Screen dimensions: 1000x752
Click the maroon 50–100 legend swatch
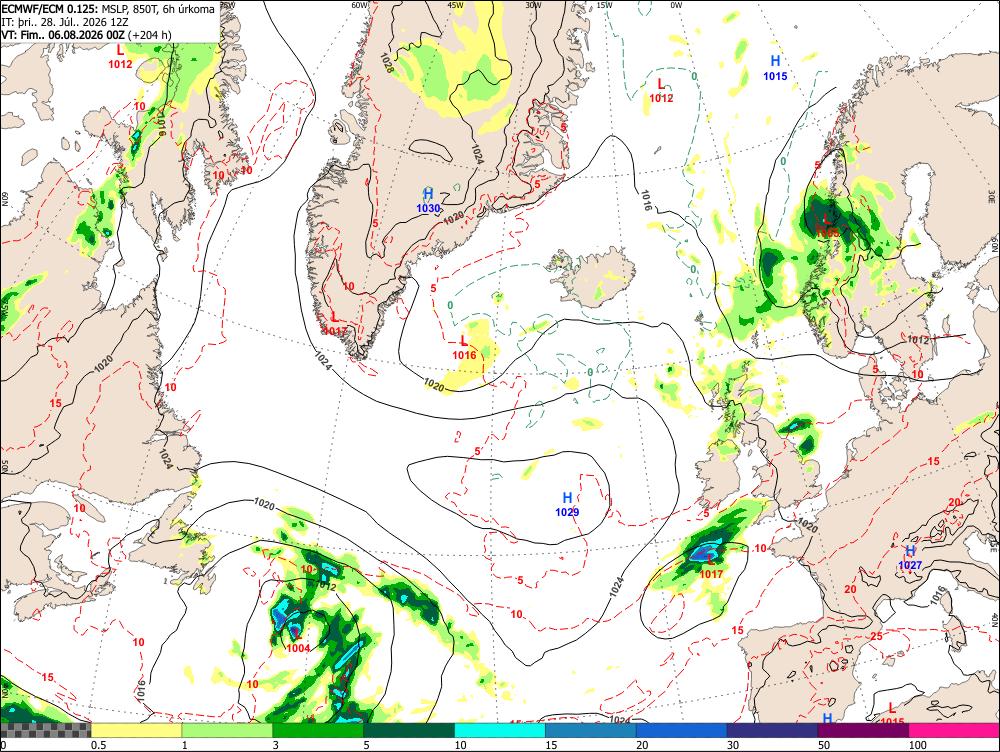click(x=863, y=730)
